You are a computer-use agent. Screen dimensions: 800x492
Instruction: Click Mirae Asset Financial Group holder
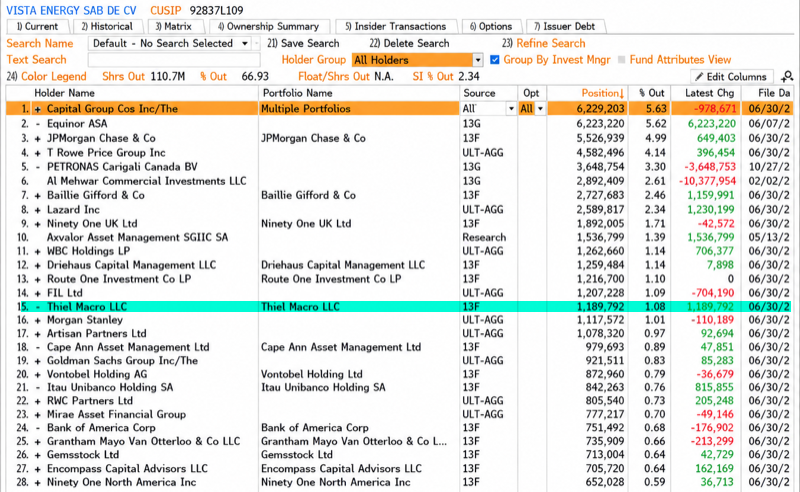tap(116, 414)
